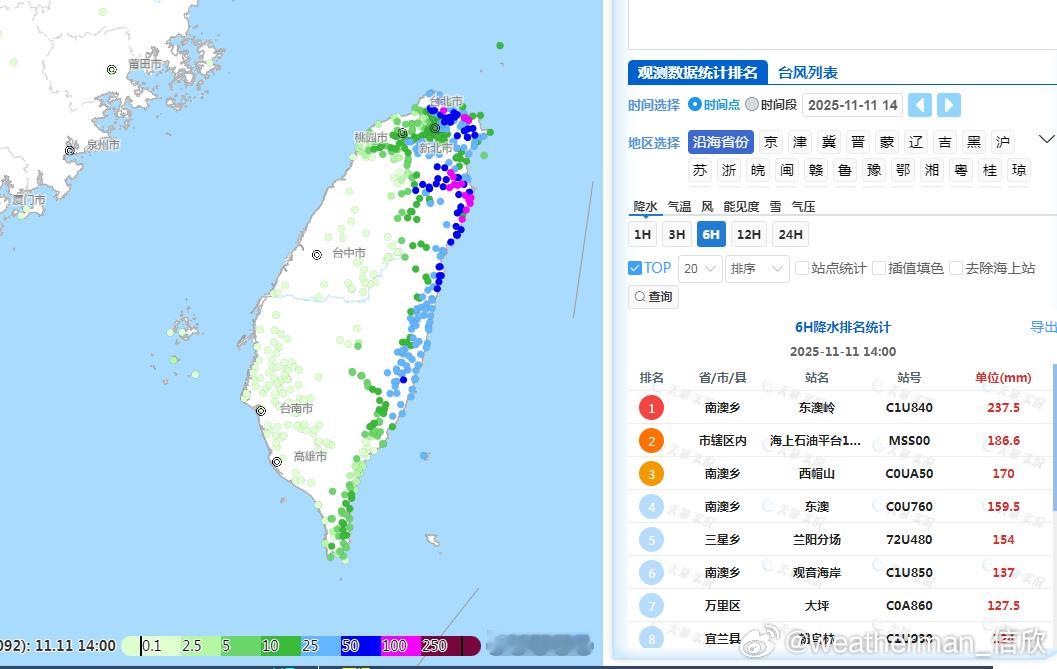Viewport: 1057px width, 669px height.
Task: Click the 导出 export link
Action: click(x=1043, y=327)
